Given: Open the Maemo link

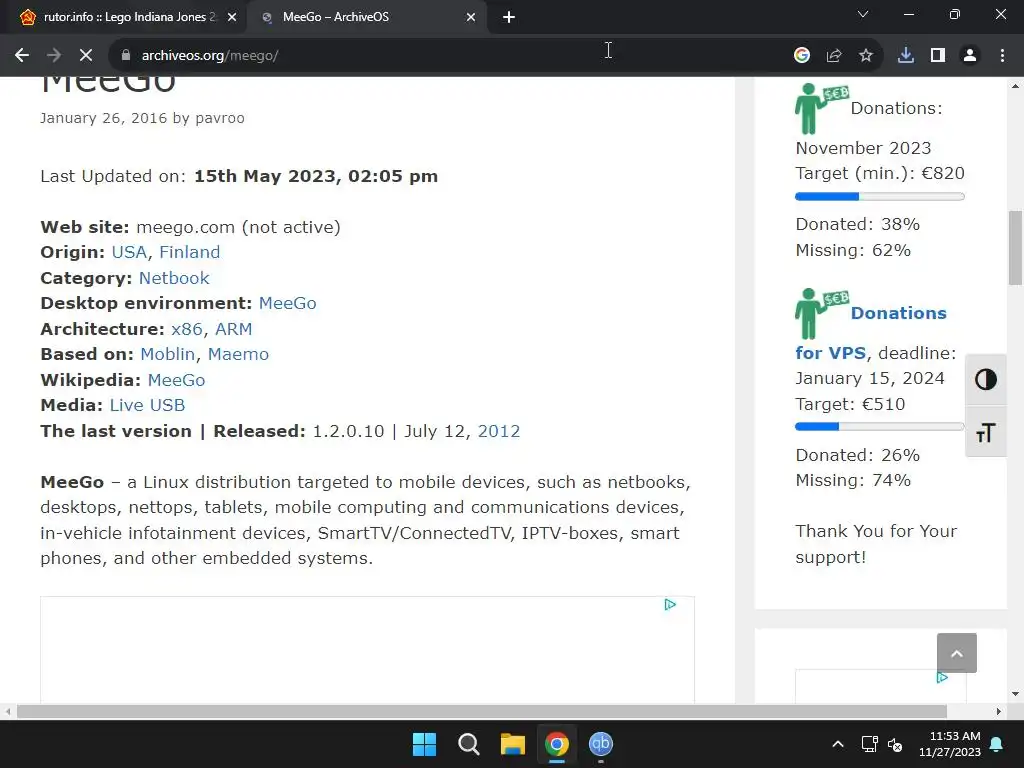Looking at the screenshot, I should point(238,355).
